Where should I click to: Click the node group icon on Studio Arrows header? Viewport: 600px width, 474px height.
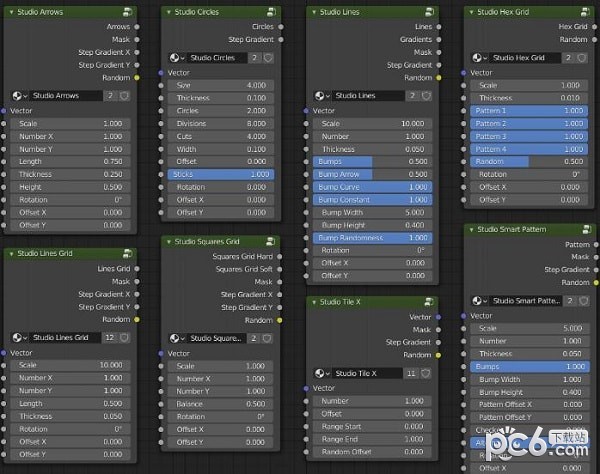click(x=127, y=12)
